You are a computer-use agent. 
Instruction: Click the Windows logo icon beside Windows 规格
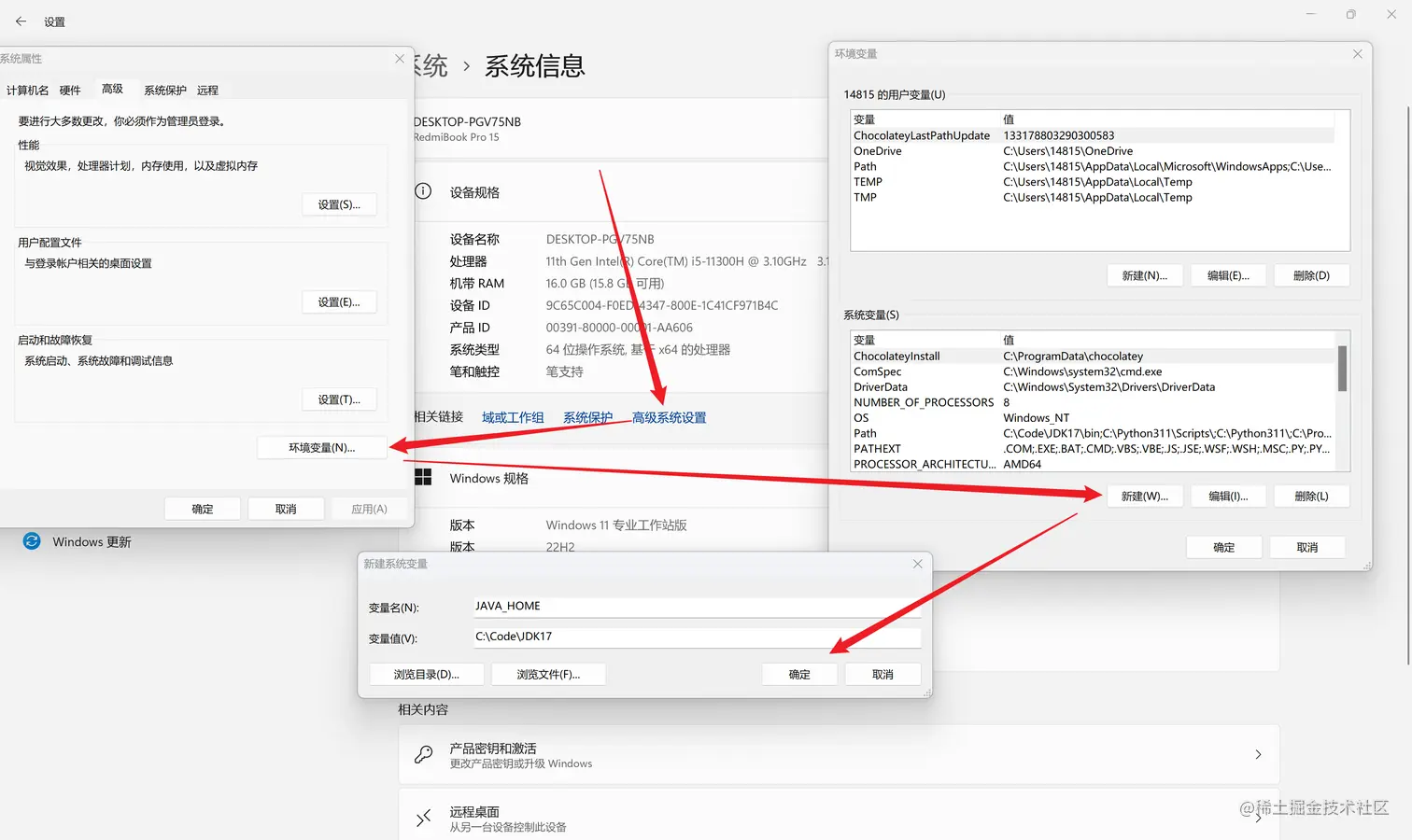point(423,477)
